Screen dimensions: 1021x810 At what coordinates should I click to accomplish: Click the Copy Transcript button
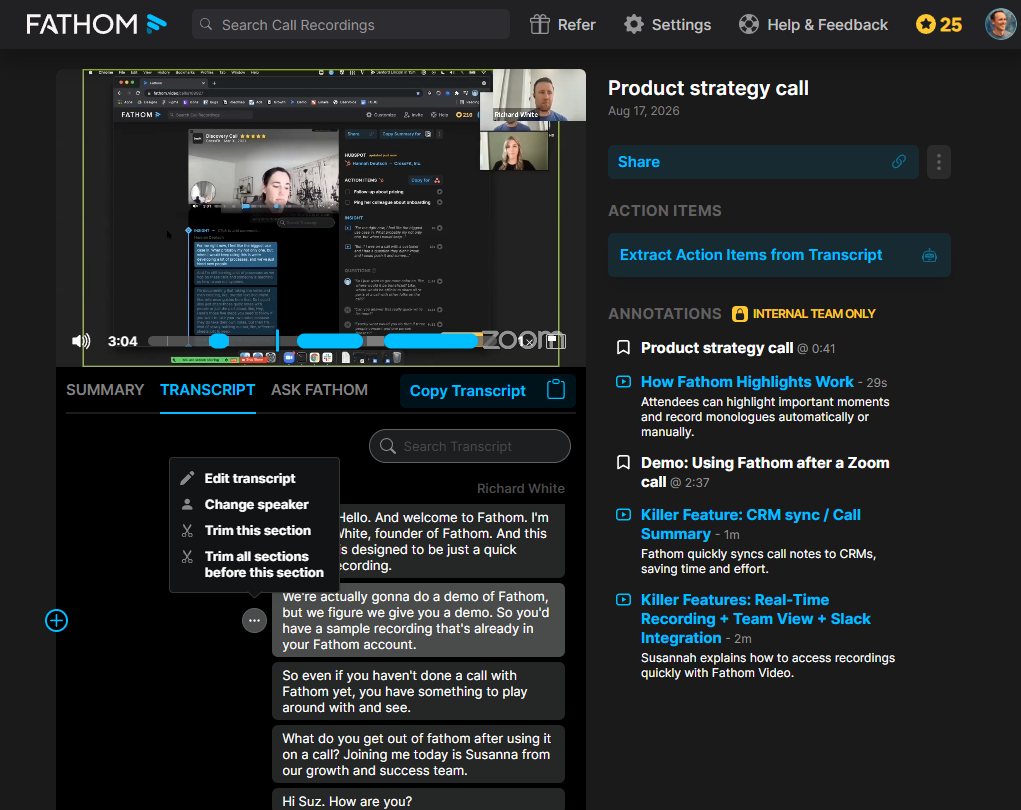[x=488, y=391]
